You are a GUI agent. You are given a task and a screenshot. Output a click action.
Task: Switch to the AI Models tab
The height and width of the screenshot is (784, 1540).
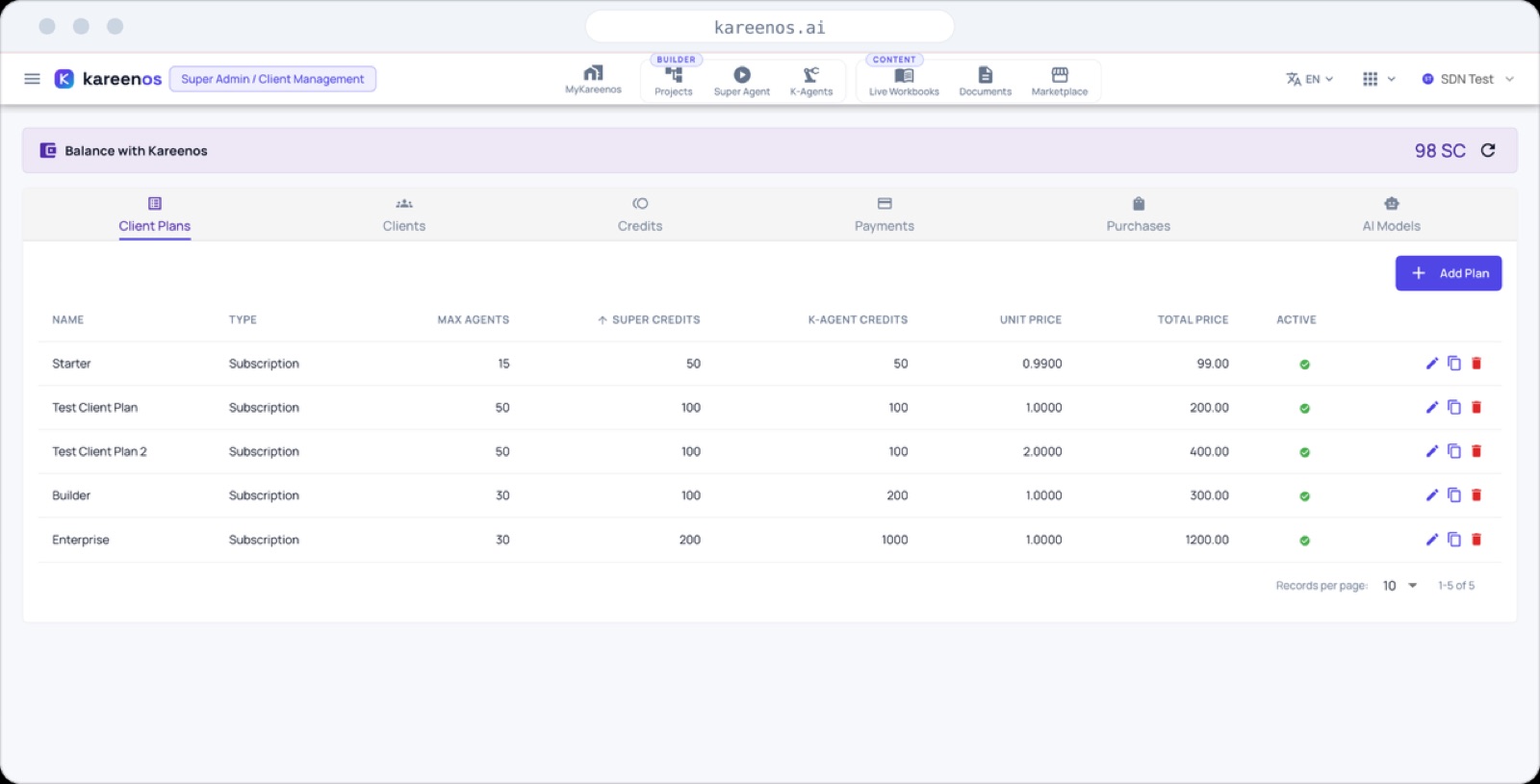[1392, 215]
